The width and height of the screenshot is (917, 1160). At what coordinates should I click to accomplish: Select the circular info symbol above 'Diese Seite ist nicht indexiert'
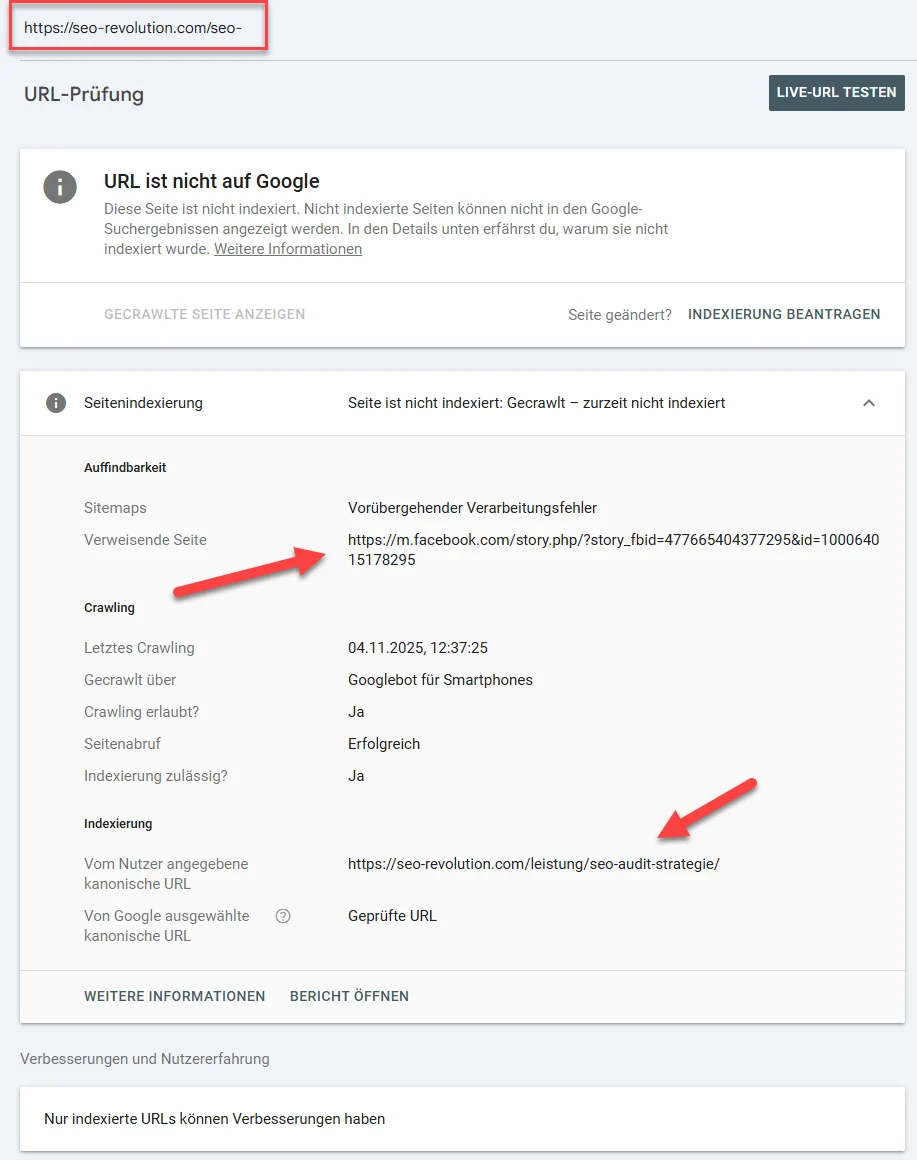tap(60, 187)
